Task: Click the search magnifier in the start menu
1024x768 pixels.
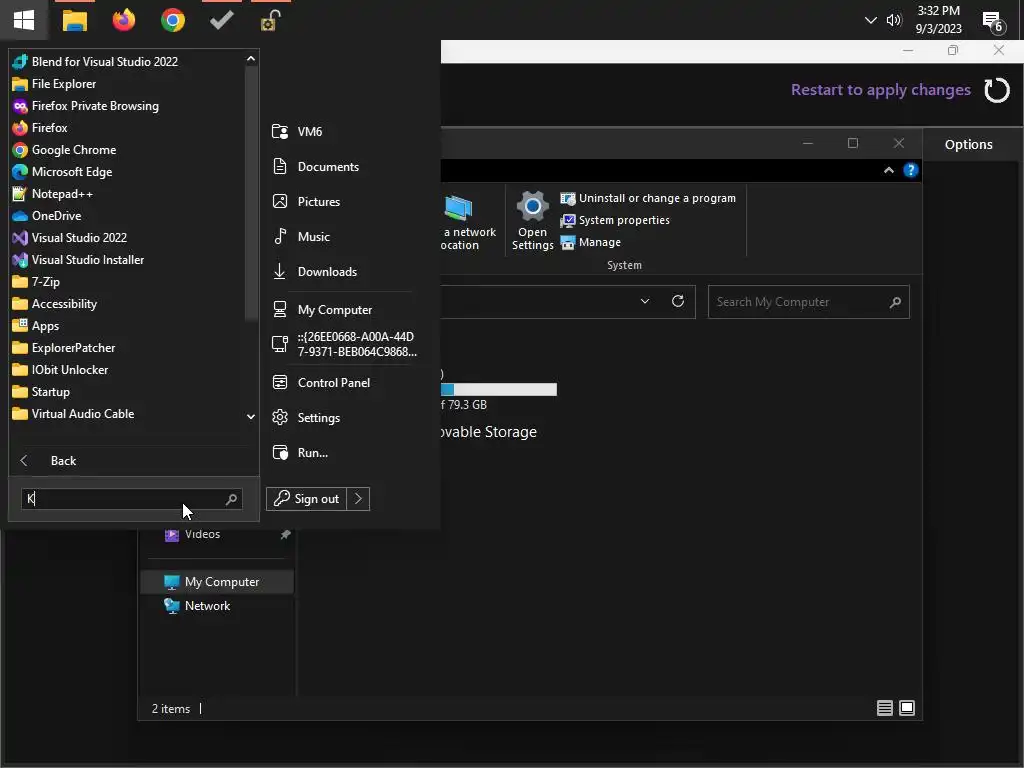Action: (231, 499)
